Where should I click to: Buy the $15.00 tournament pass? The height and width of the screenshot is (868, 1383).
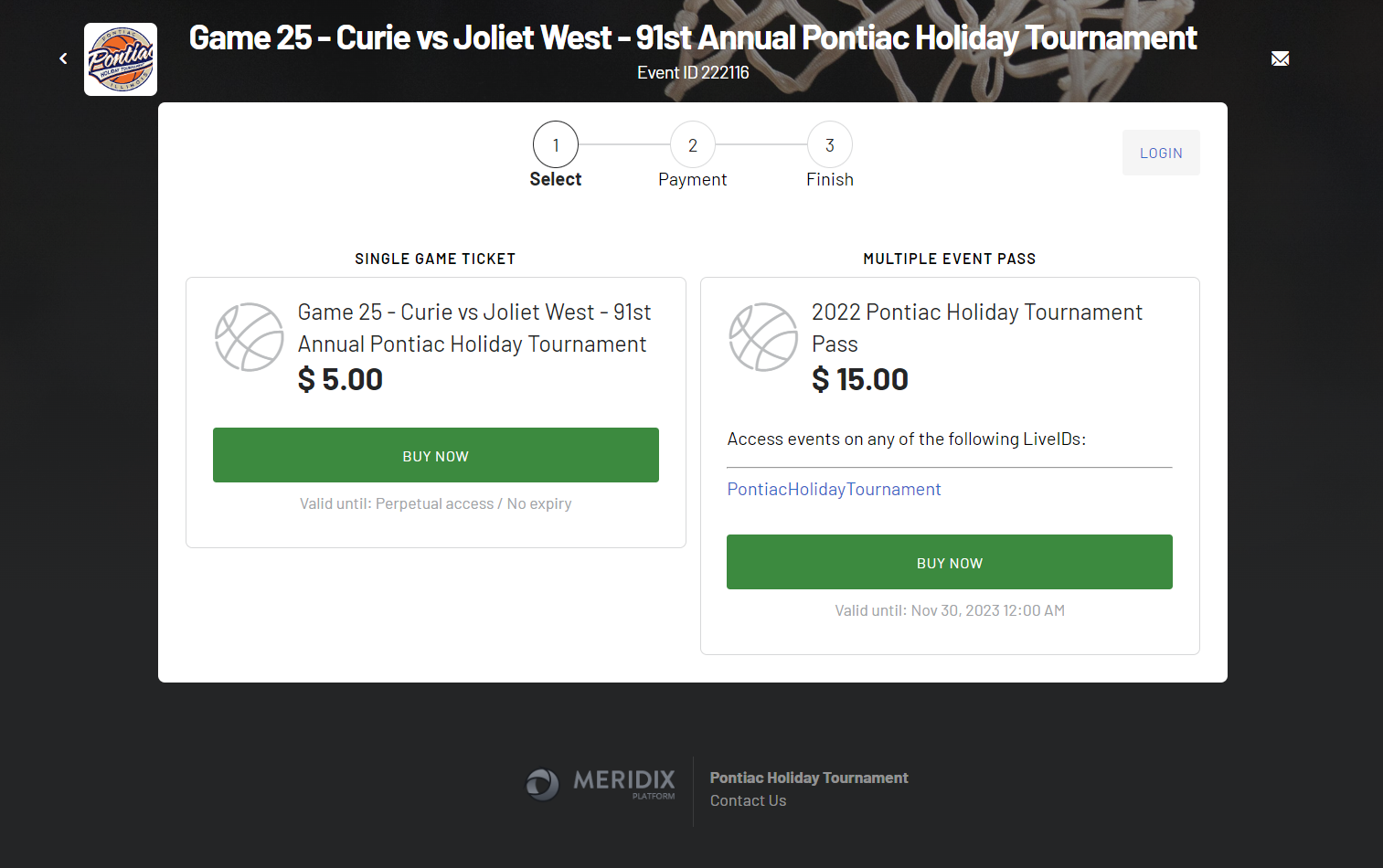pyautogui.click(x=950, y=562)
